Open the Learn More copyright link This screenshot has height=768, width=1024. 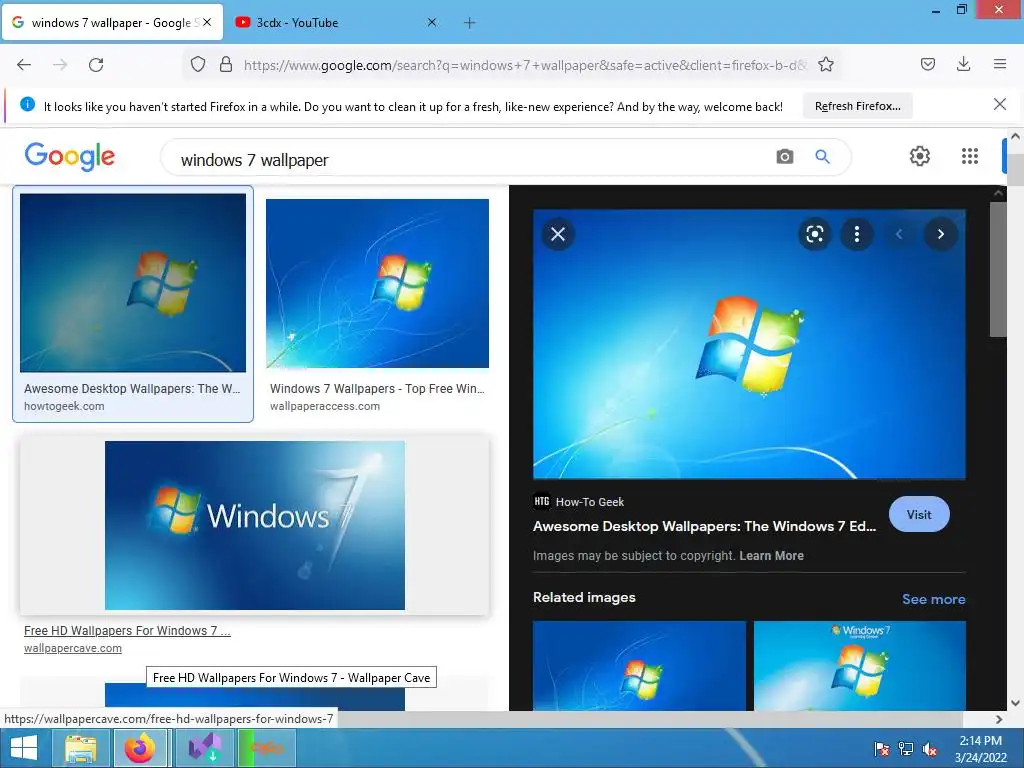771,556
